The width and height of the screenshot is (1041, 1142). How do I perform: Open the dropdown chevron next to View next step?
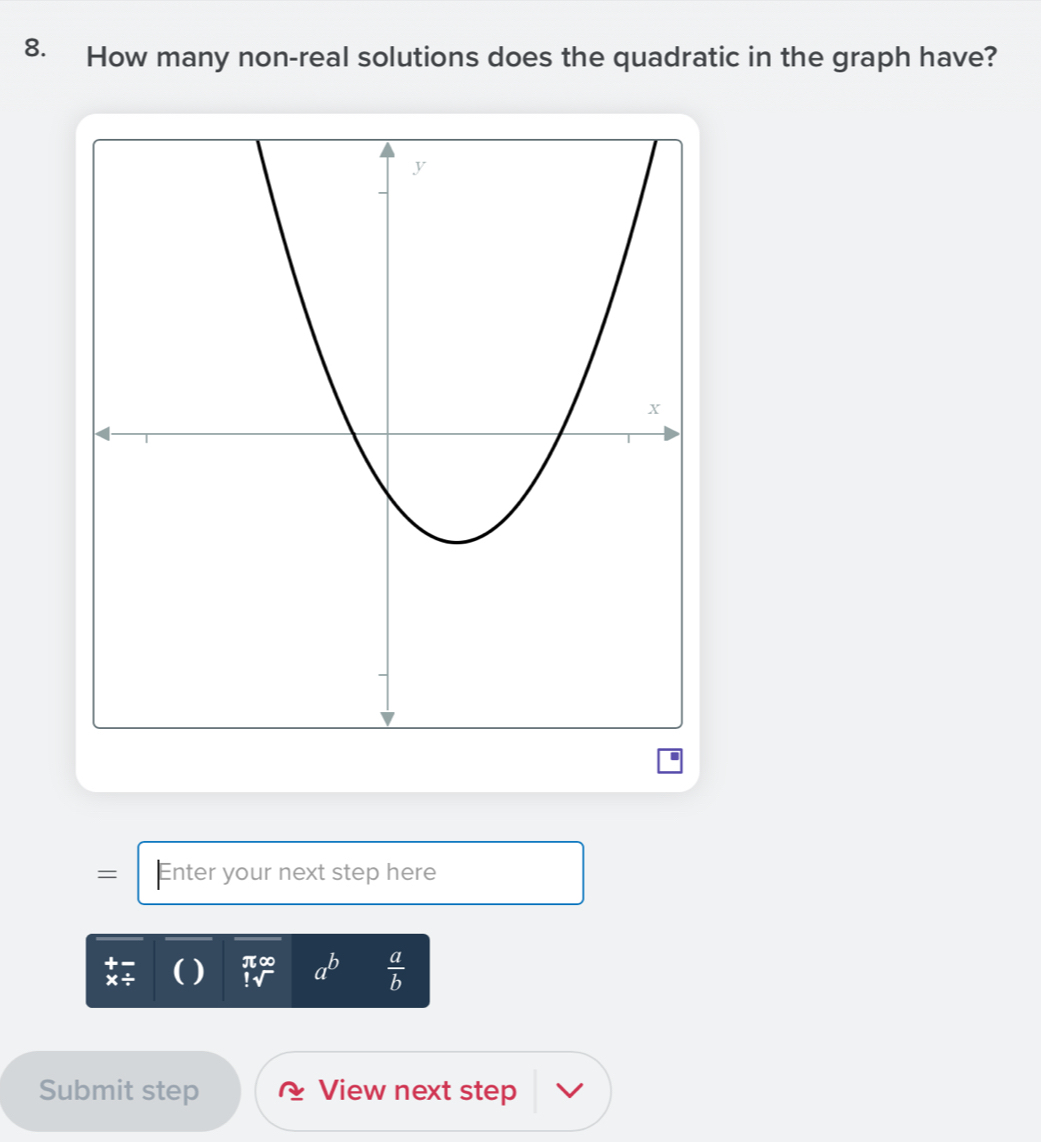pyautogui.click(x=572, y=1091)
